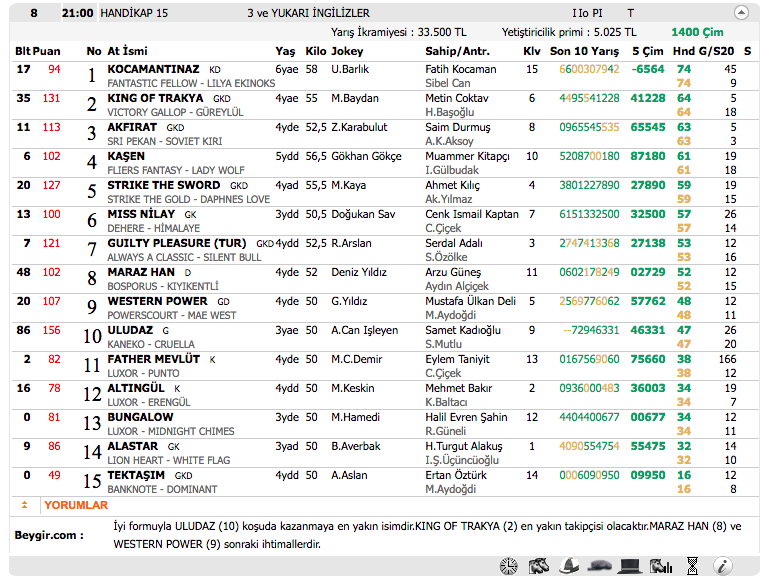Sort table by Kilo column header
Screen dimensions: 761x581
(x=315, y=50)
